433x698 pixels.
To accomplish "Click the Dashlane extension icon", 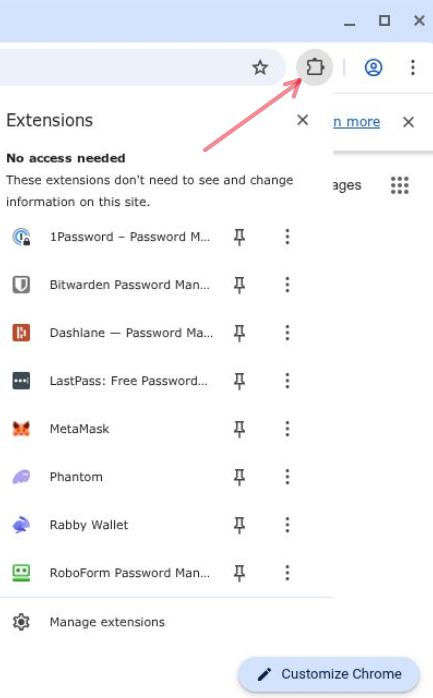I will [x=21, y=333].
